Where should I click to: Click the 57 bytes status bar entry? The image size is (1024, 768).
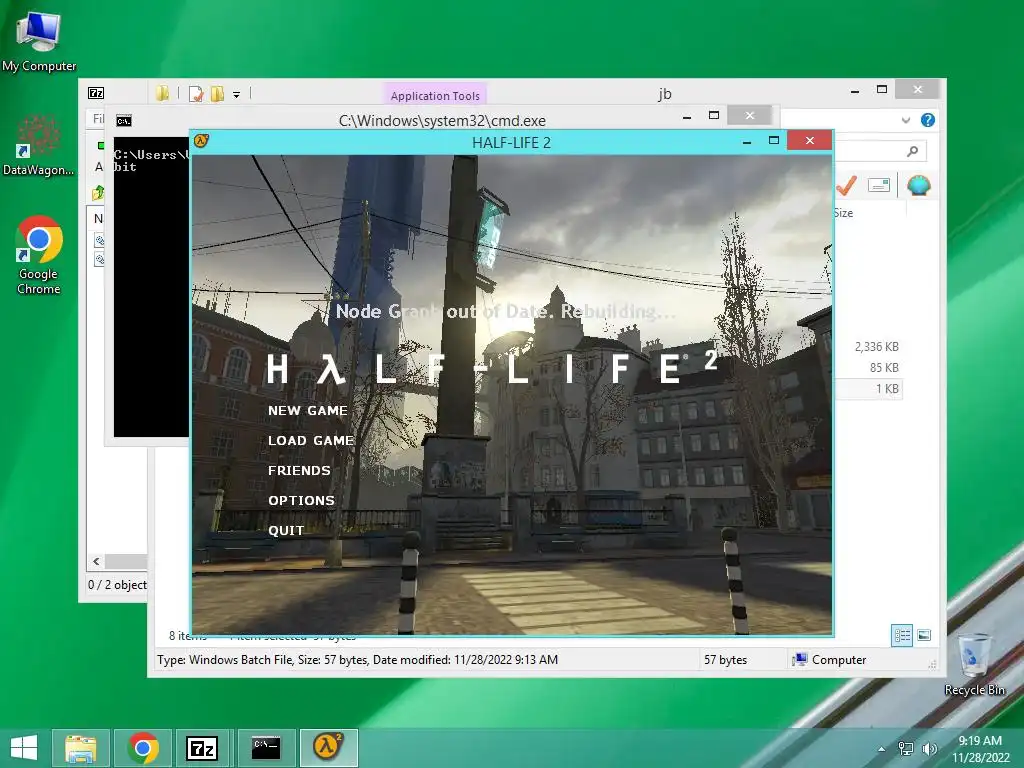[x=726, y=660]
